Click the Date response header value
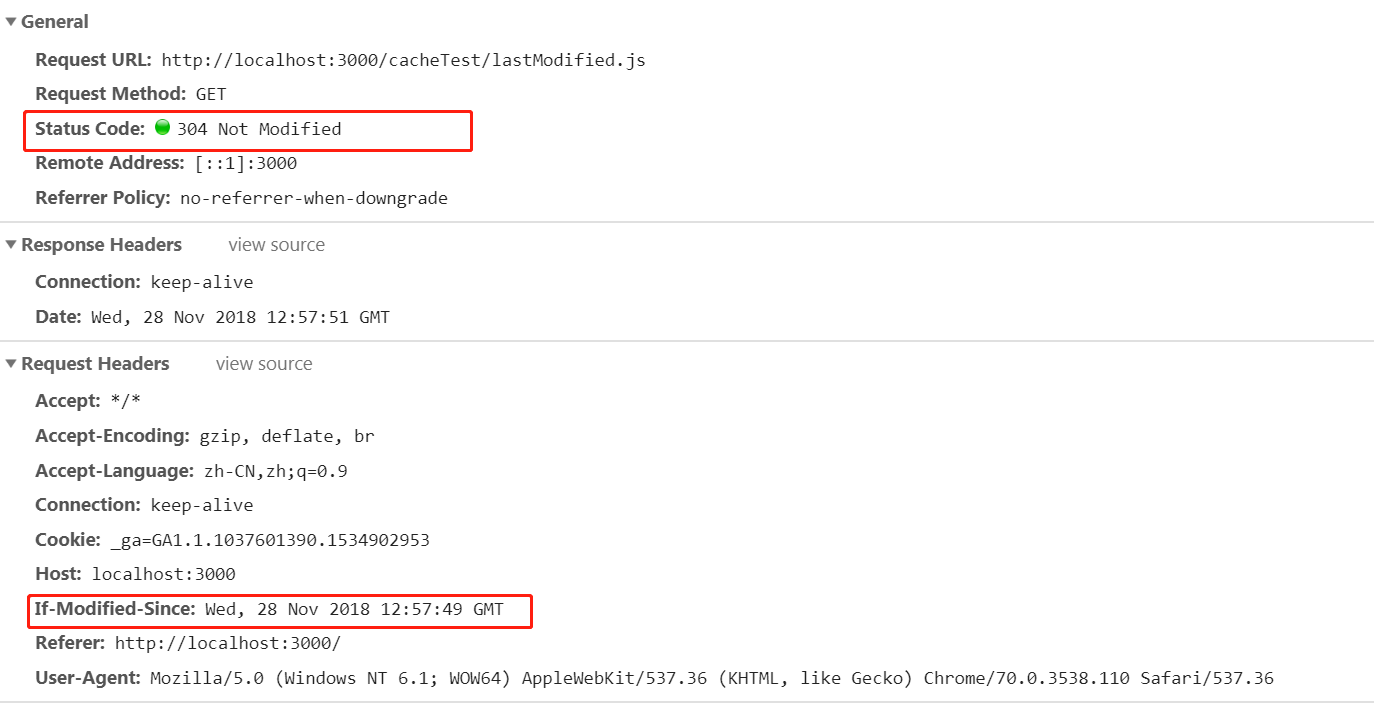The image size is (1374, 704). pyautogui.click(x=240, y=317)
